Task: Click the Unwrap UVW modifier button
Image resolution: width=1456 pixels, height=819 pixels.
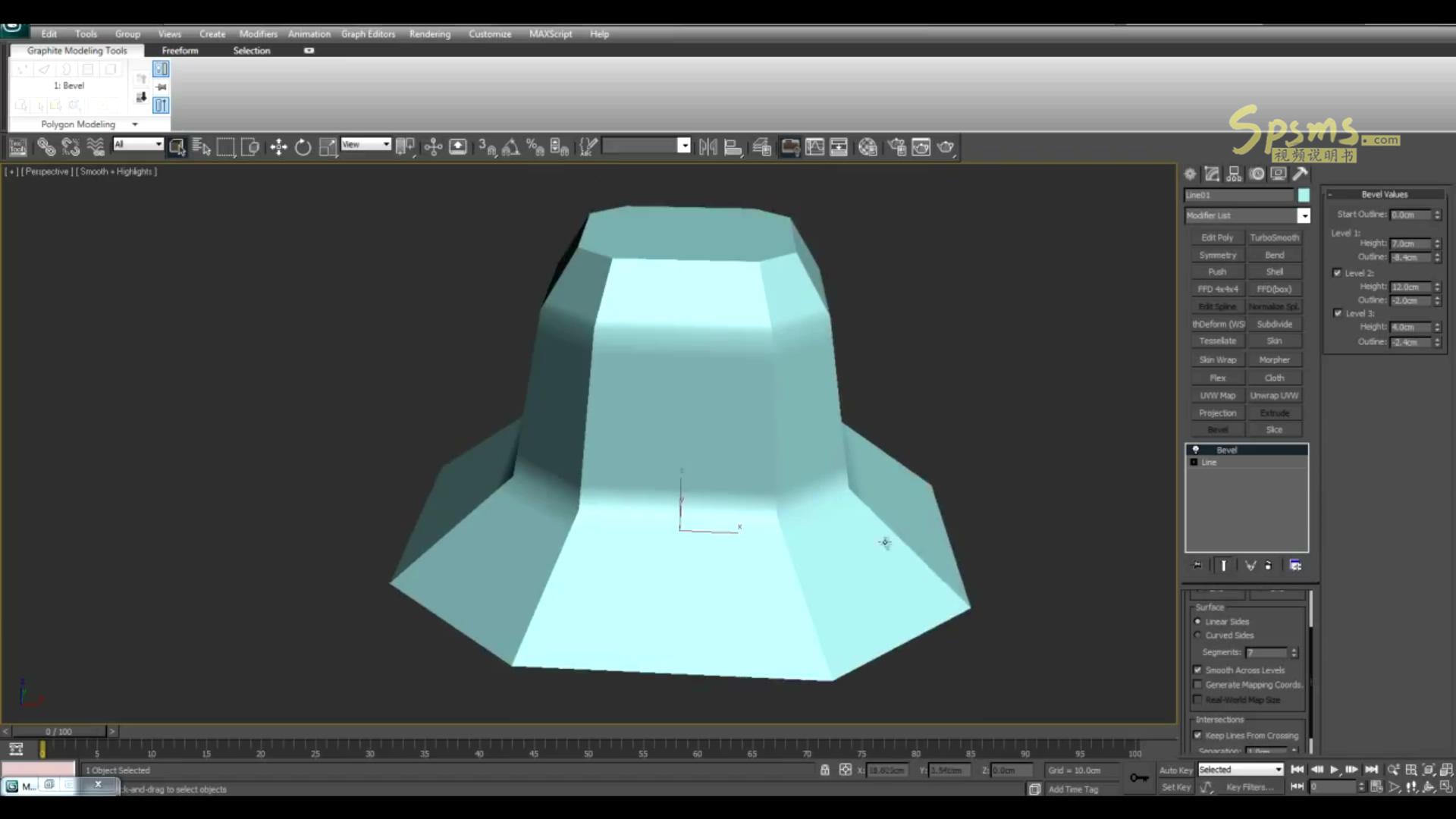Action: (x=1275, y=395)
